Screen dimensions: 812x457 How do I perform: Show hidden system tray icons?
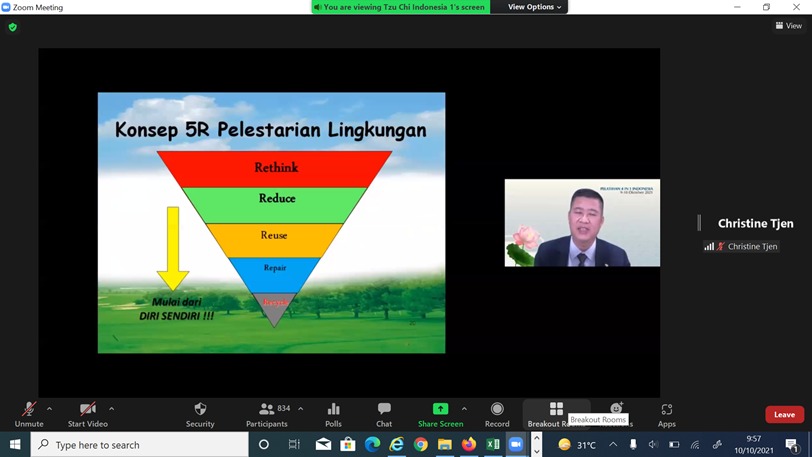point(613,445)
